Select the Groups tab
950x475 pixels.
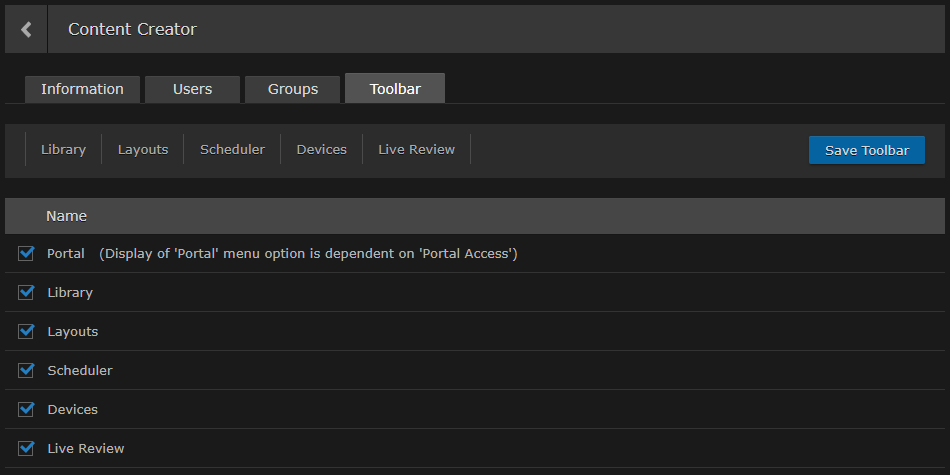tap(293, 89)
